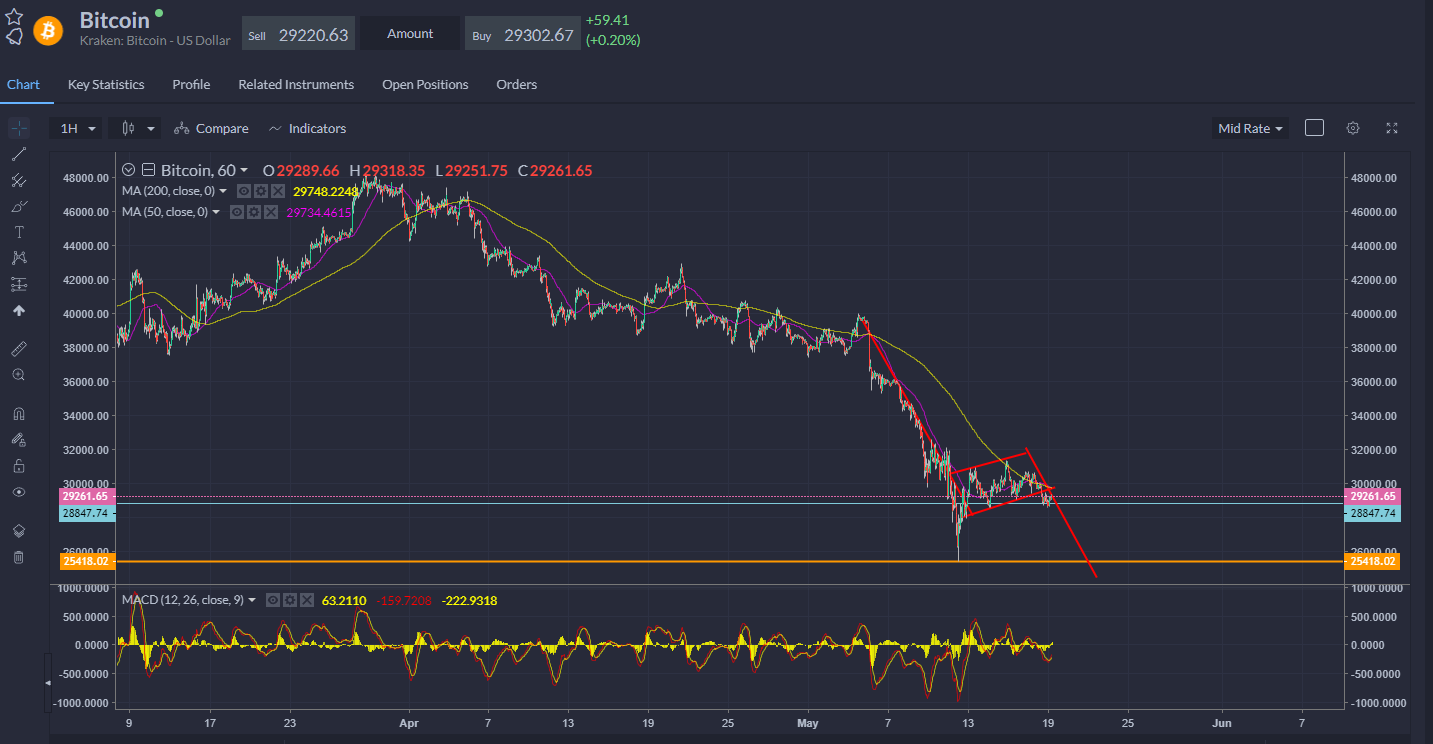Toggle lock all drawing tools
This screenshot has height=744, width=1433.
pyautogui.click(x=18, y=466)
